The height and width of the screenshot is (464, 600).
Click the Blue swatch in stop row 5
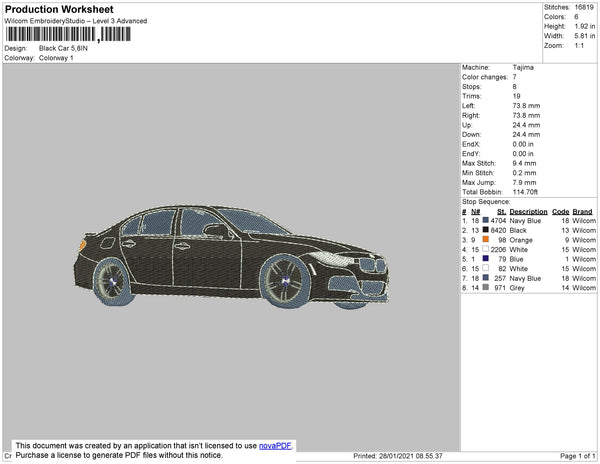[x=486, y=259]
